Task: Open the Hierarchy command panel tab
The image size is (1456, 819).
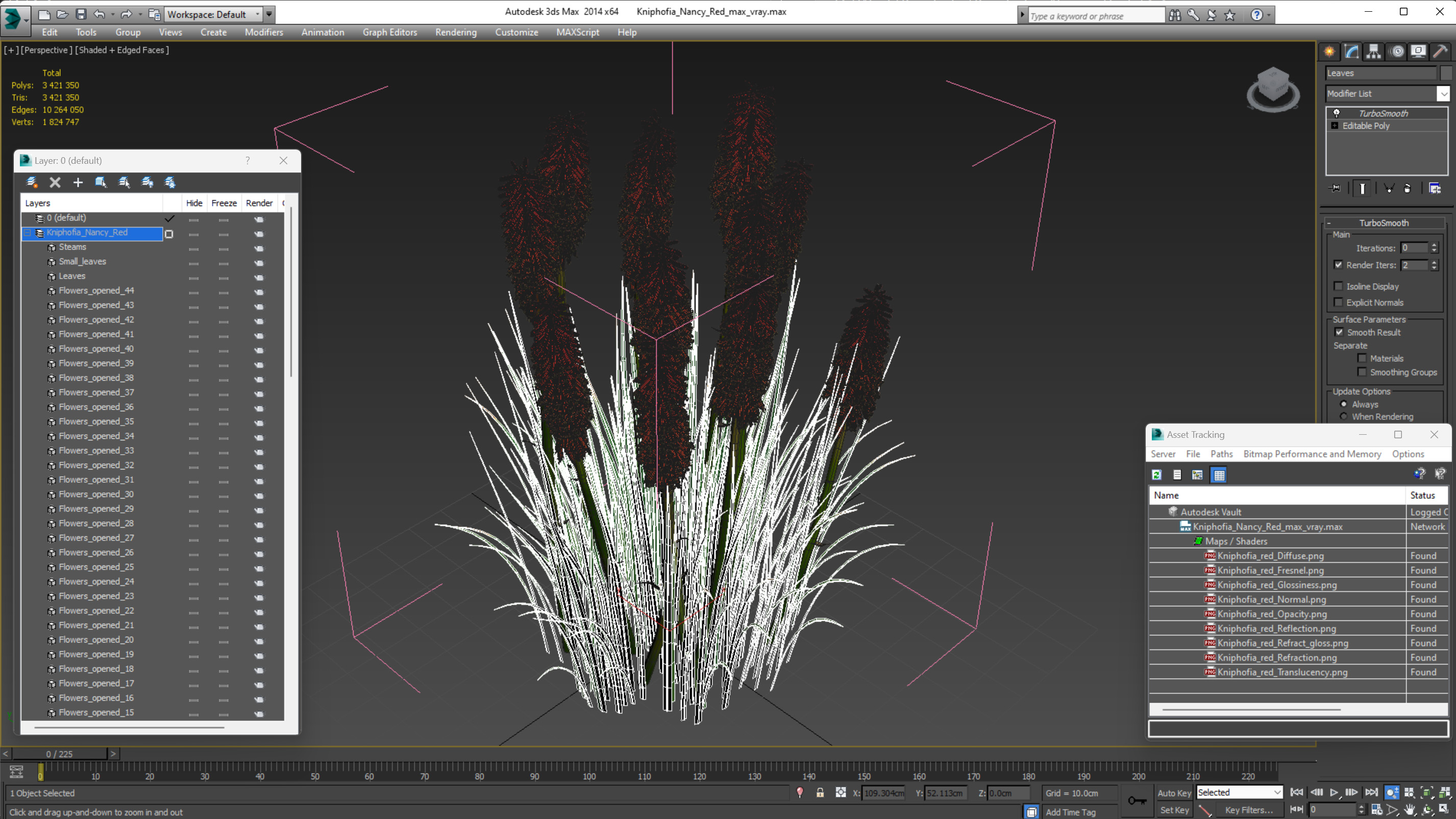Action: [x=1373, y=52]
